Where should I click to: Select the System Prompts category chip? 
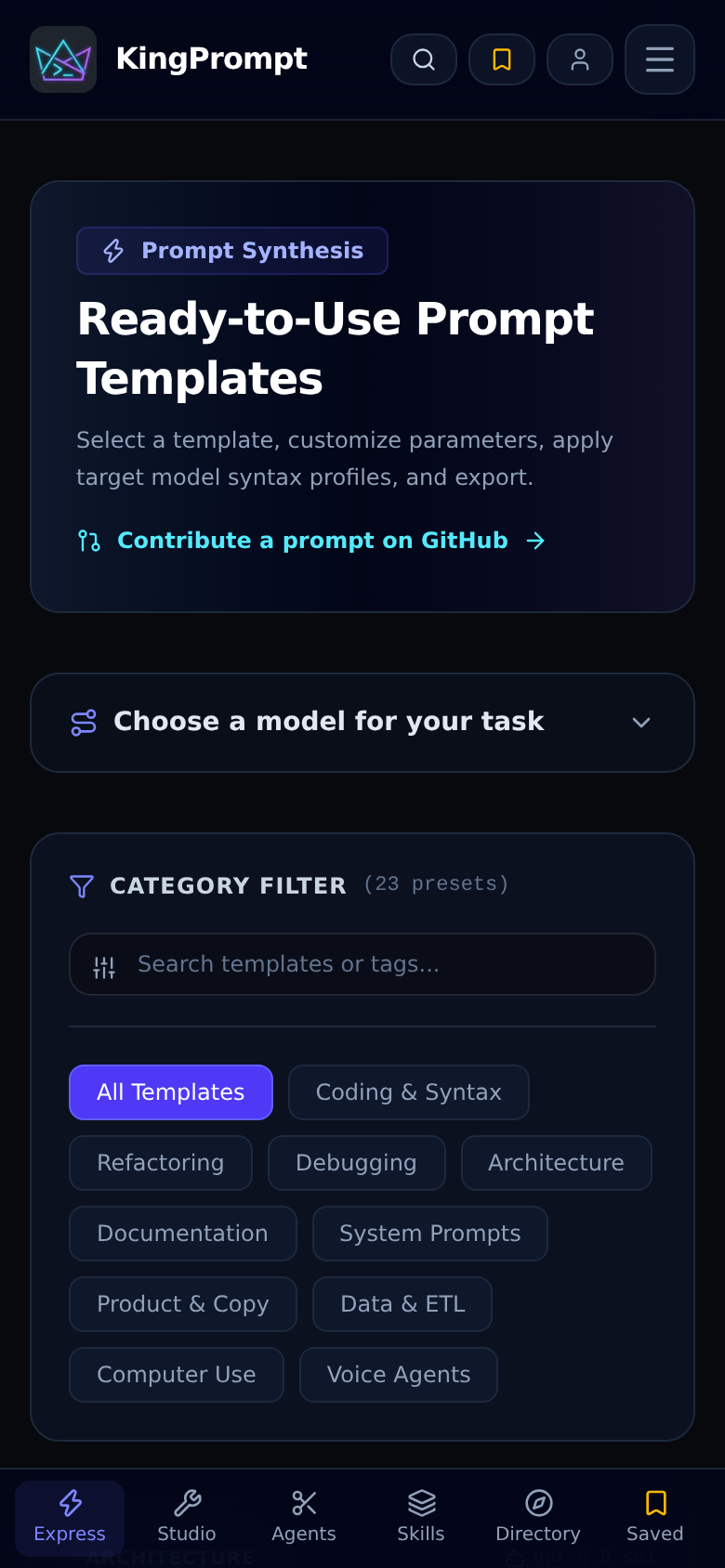430,1234
